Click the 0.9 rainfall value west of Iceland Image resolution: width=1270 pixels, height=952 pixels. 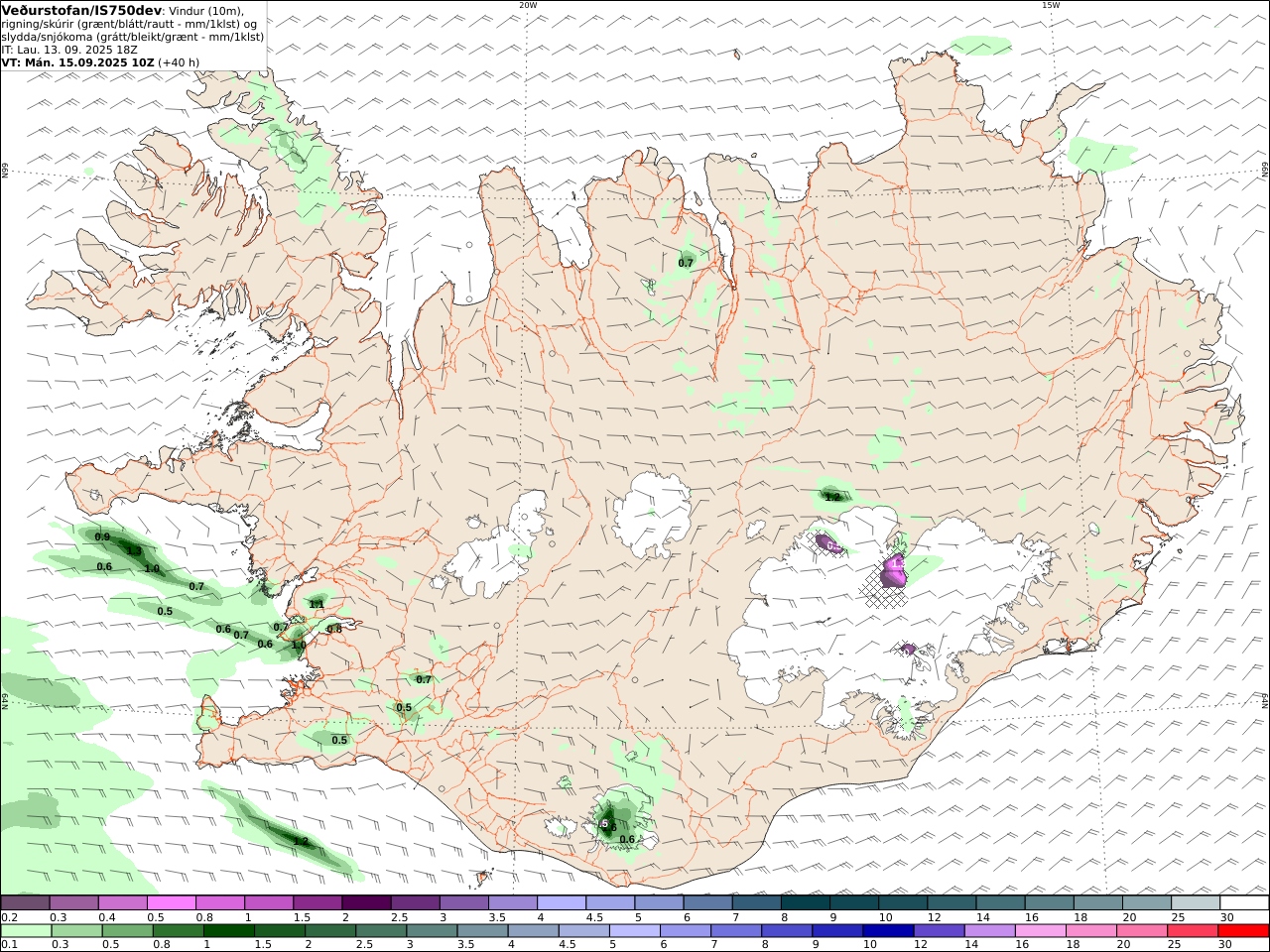pyautogui.click(x=102, y=537)
